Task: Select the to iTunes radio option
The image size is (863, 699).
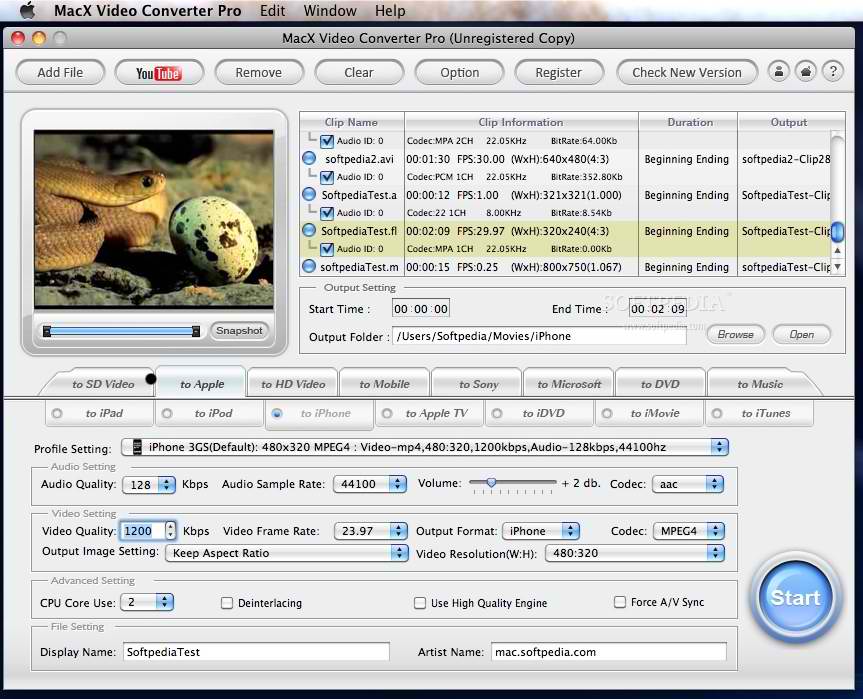Action: pos(717,413)
